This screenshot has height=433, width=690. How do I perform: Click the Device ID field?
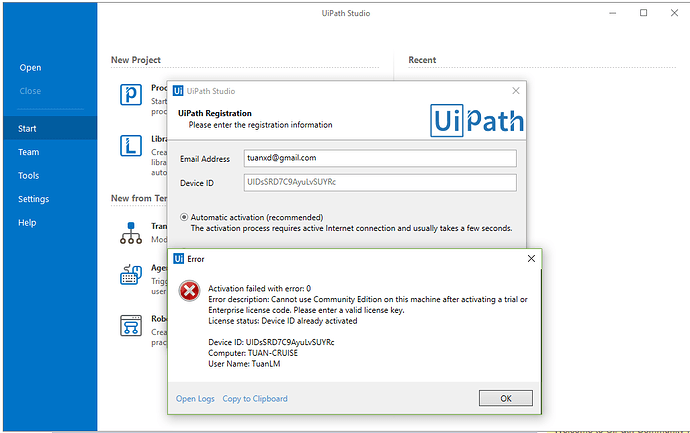click(380, 183)
